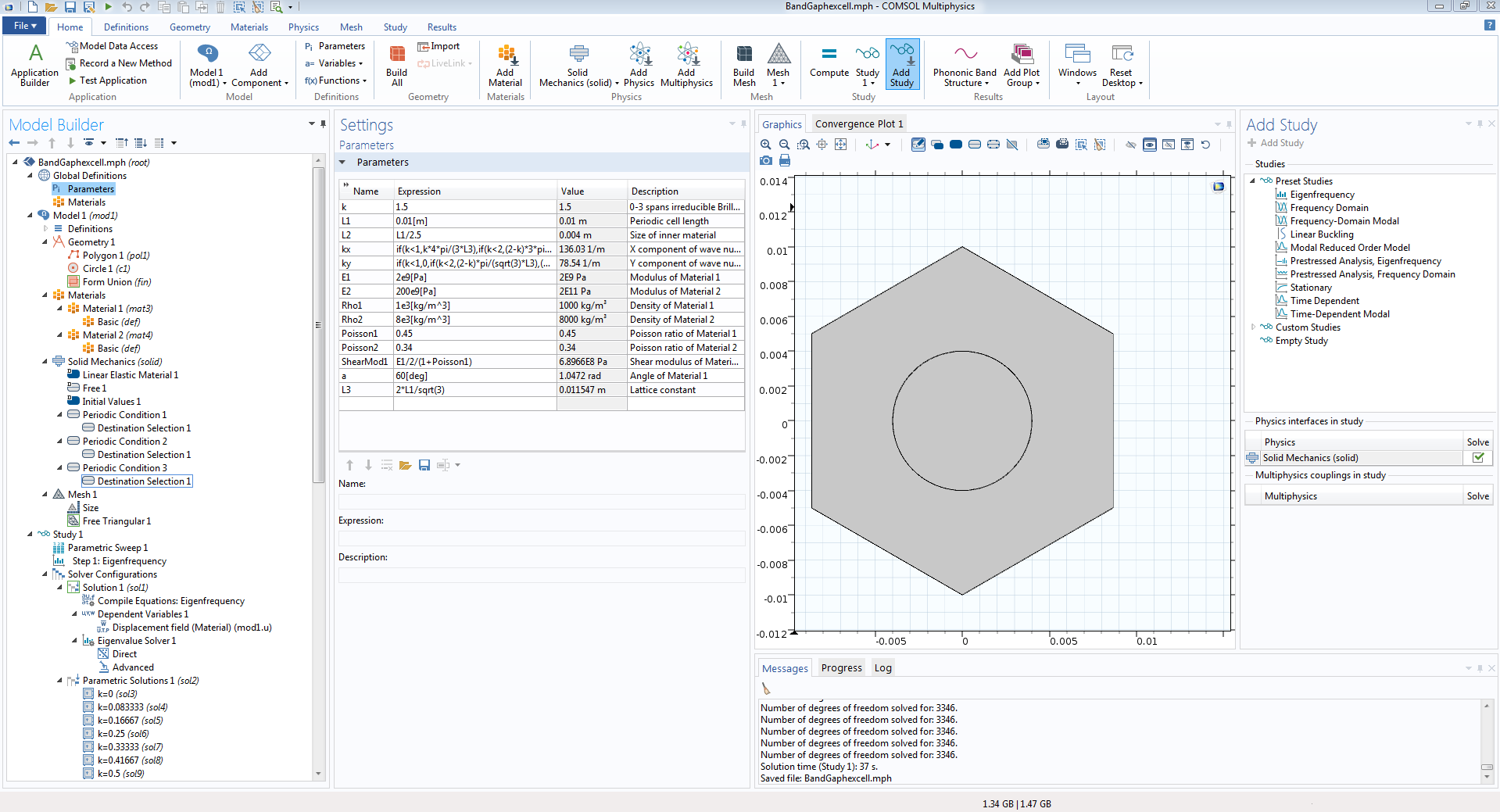Open the Variables dropdown in the ribbon

point(337,63)
